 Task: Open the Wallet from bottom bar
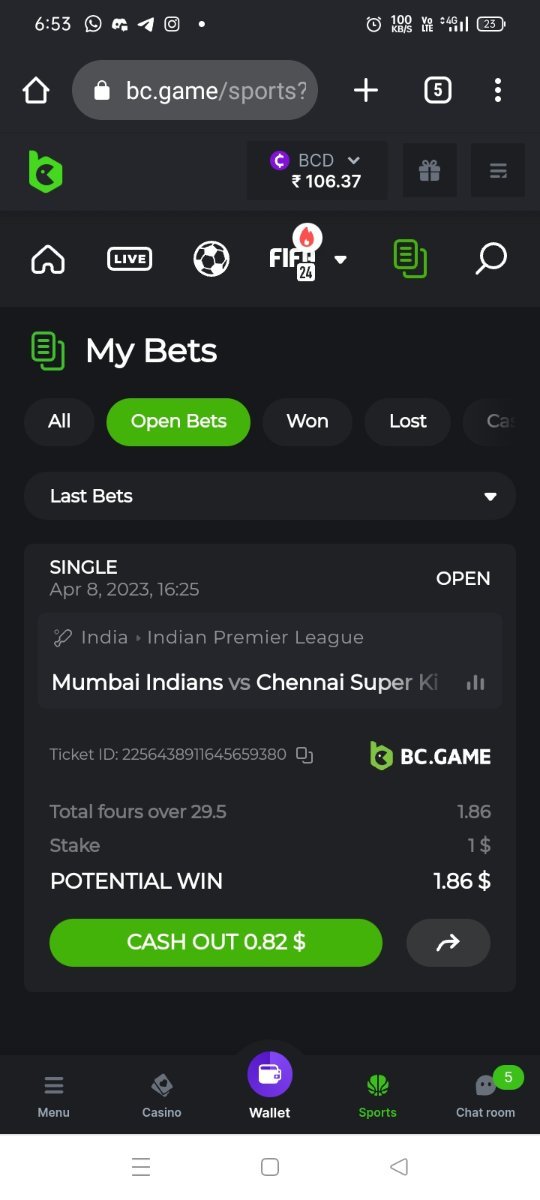[x=270, y=1087]
